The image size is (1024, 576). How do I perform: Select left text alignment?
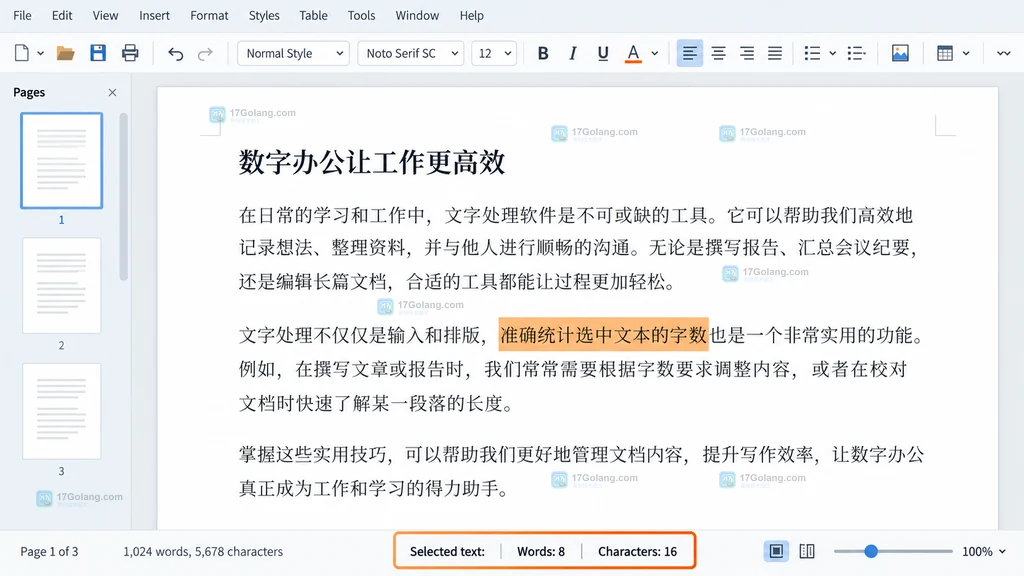690,54
